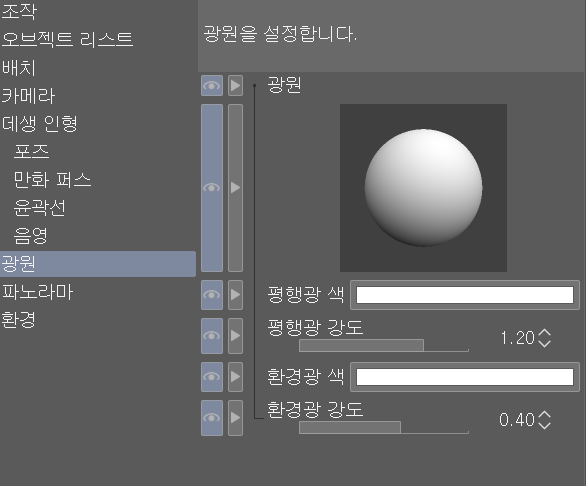Select 데생 인형 category
The image size is (586, 486).
(40, 124)
